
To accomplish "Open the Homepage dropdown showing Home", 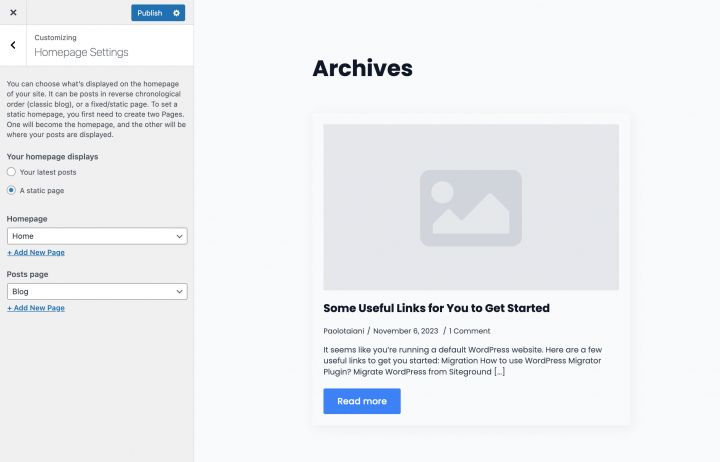I will [x=96, y=236].
